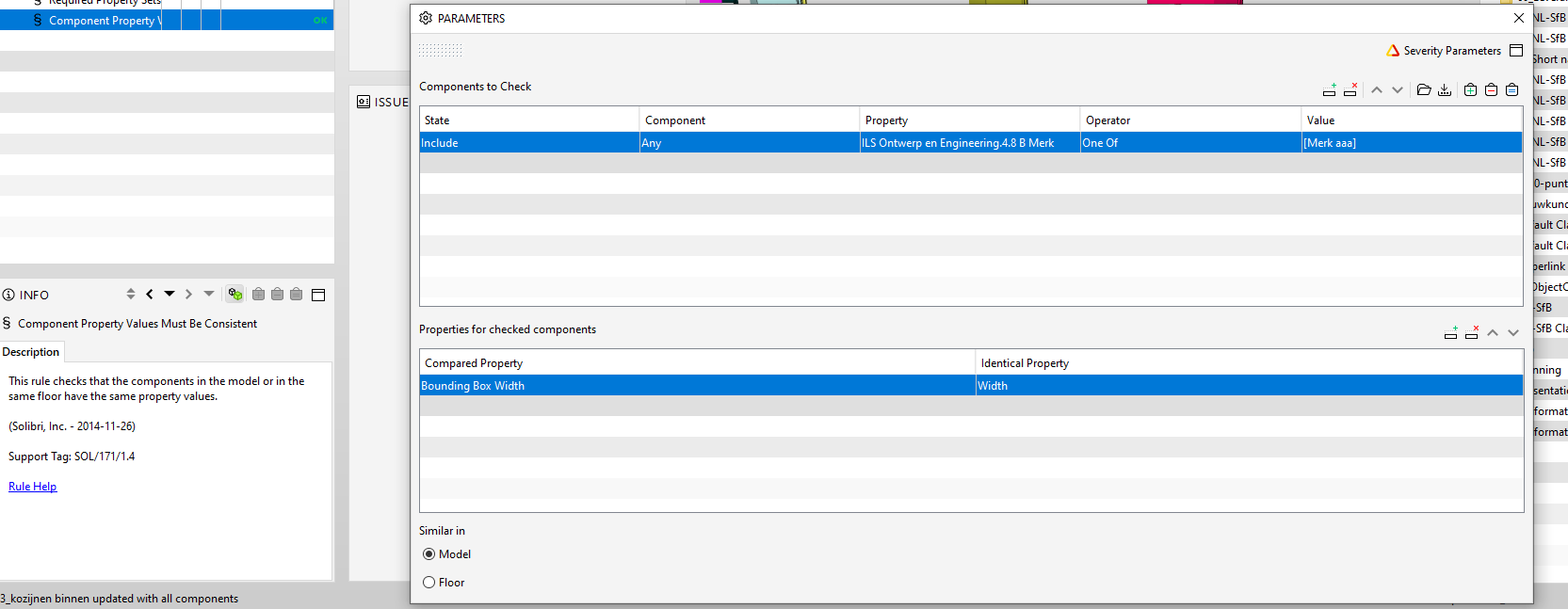1568x609 pixels.
Task: Select the Component Property rule row
Action: pos(167,20)
